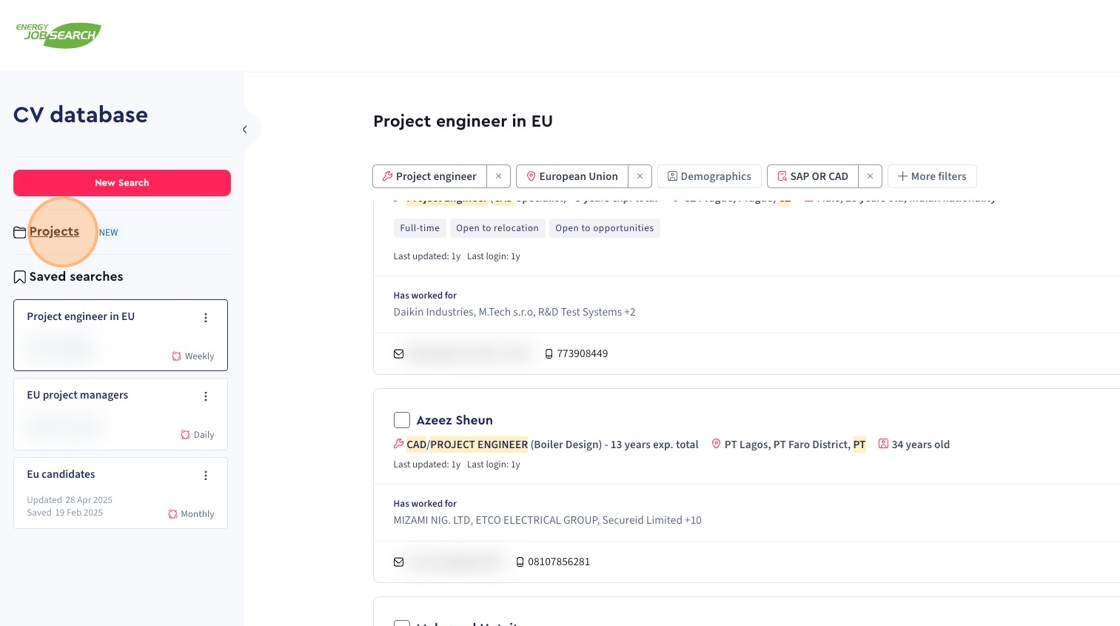1120x626 pixels.
Task: Click the Monthly alert refresh icon
Action: tap(173, 514)
